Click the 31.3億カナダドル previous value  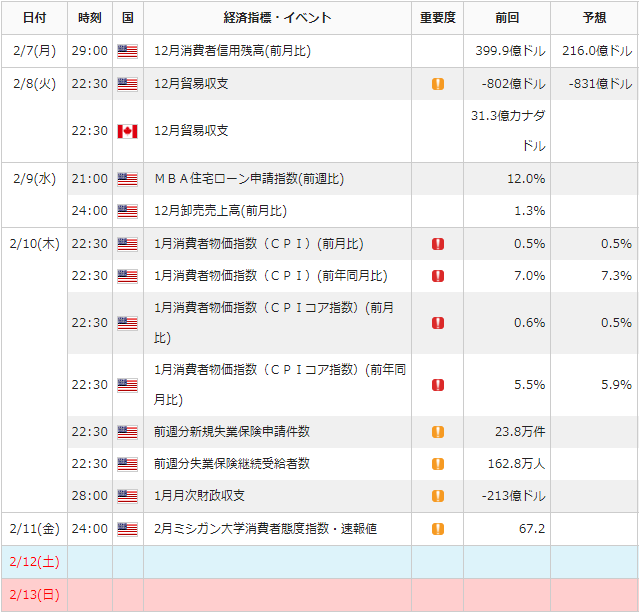coord(508,131)
